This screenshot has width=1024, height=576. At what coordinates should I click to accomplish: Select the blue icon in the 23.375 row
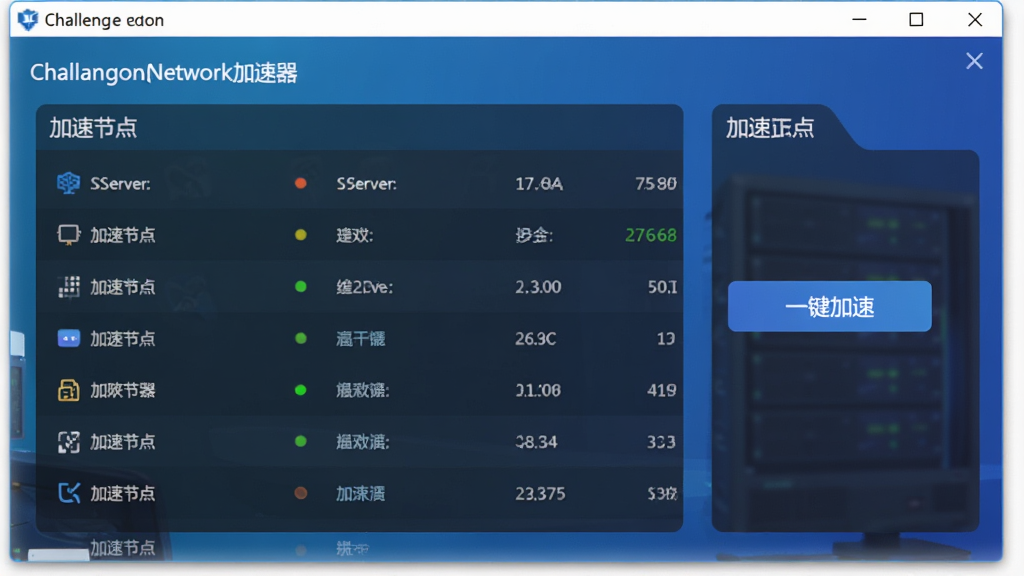69,493
